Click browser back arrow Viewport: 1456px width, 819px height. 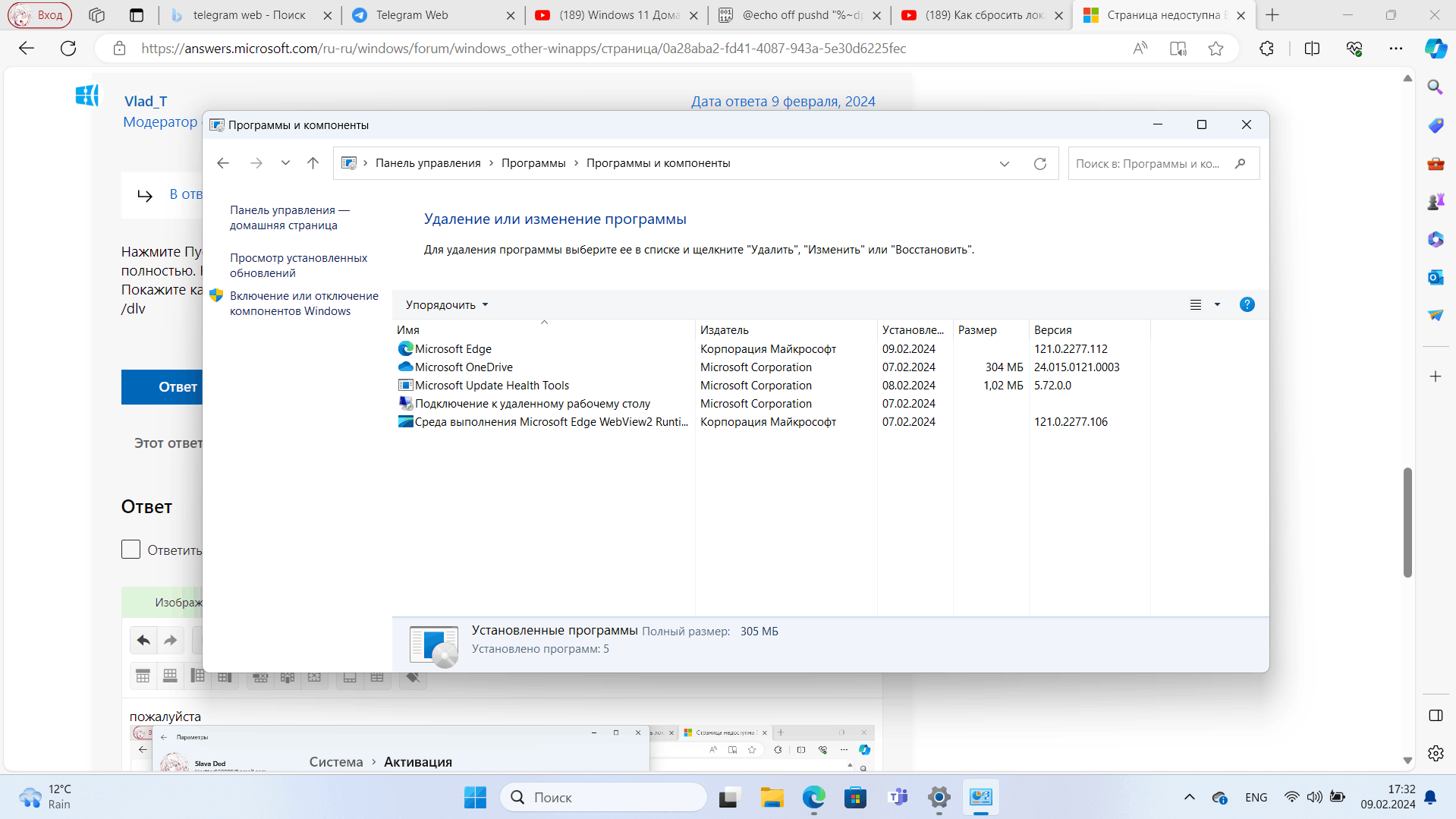pyautogui.click(x=27, y=49)
